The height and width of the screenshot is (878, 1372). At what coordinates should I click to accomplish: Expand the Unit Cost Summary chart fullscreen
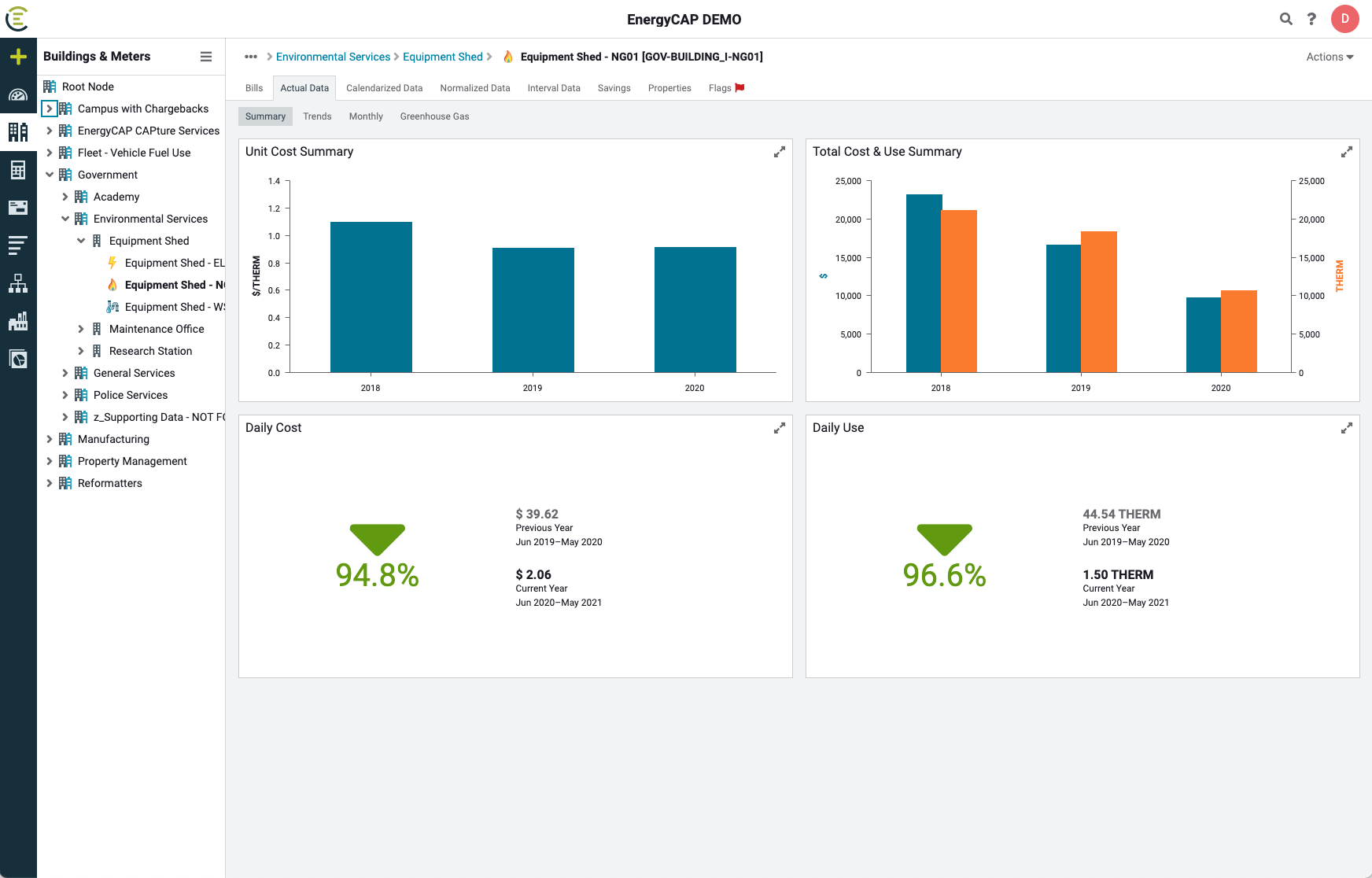(x=780, y=152)
